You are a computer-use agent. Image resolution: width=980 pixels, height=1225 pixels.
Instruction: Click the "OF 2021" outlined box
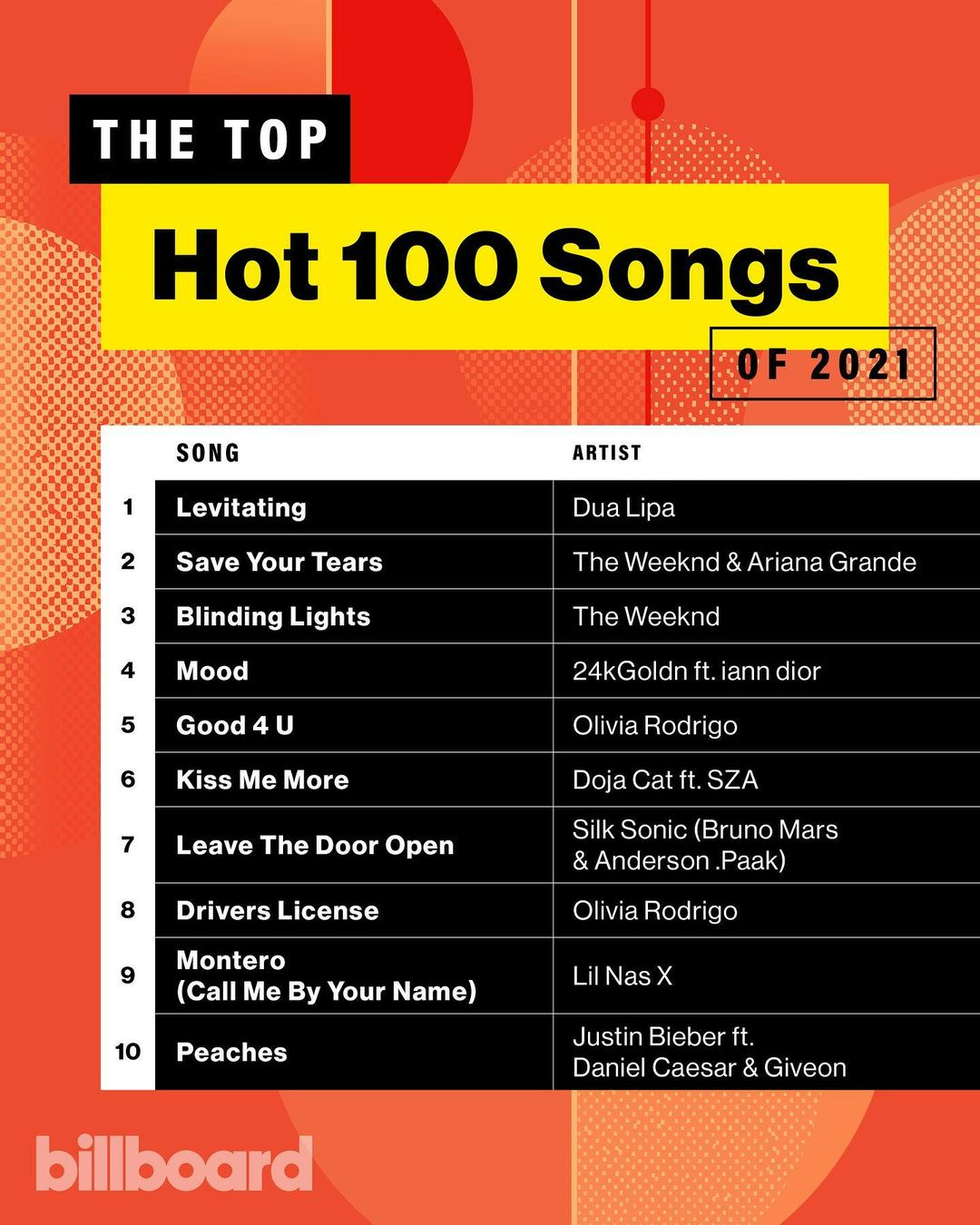pyautogui.click(x=822, y=364)
